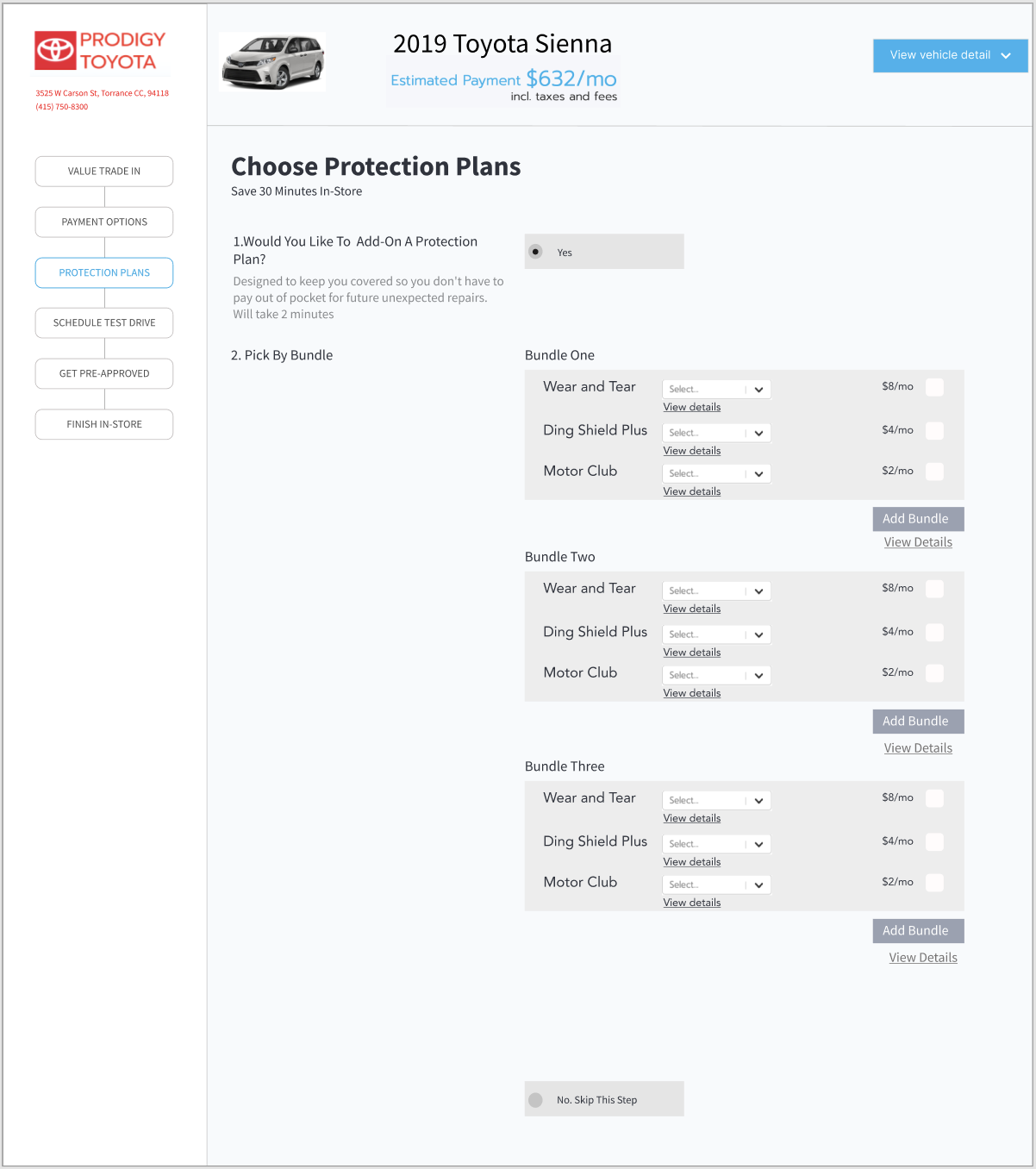
Task: Open the Schedule Test Drive step
Action: pos(104,322)
